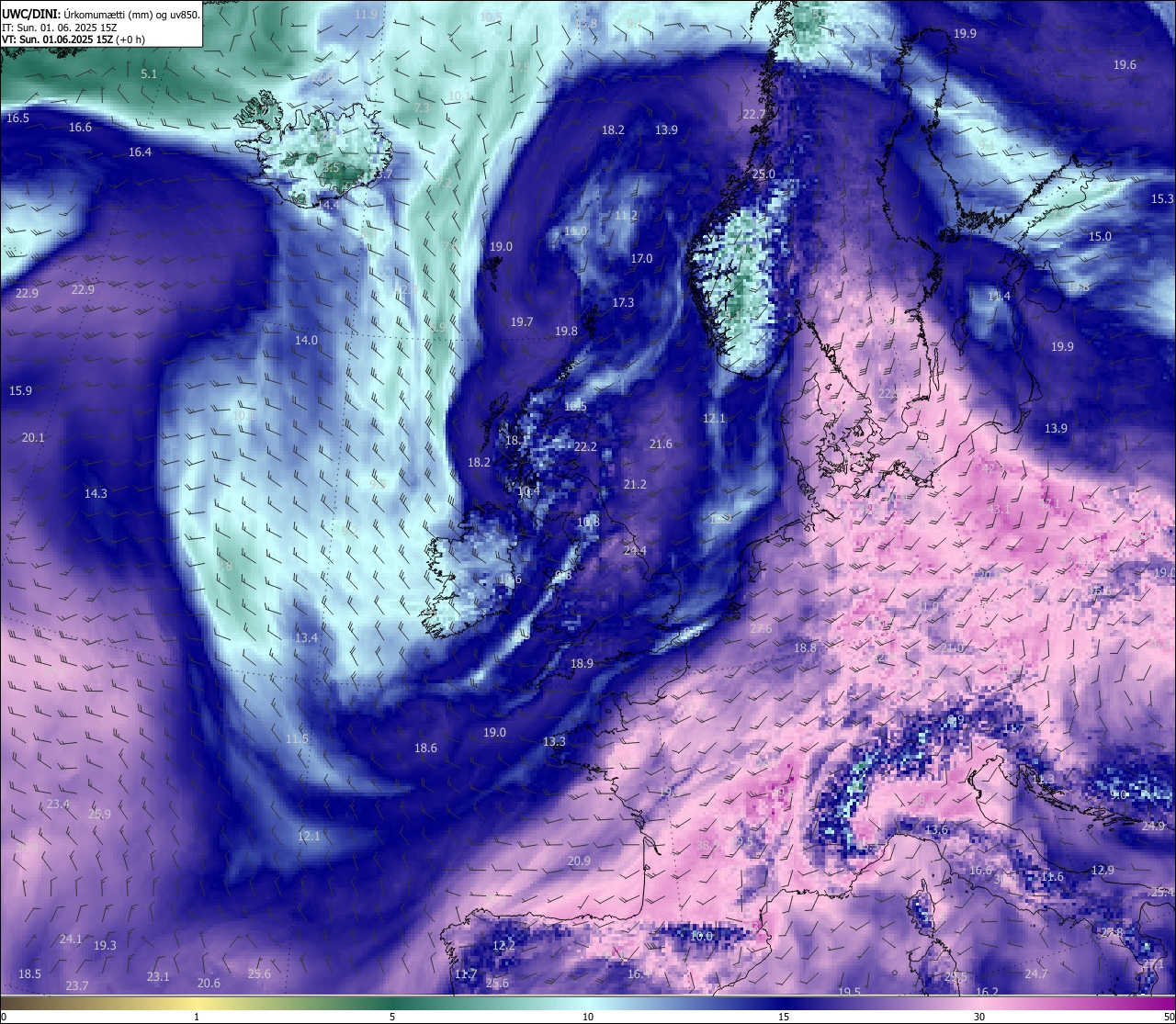The height and width of the screenshot is (1024, 1176).
Task: Click the map value 18.9
Action: tap(582, 663)
